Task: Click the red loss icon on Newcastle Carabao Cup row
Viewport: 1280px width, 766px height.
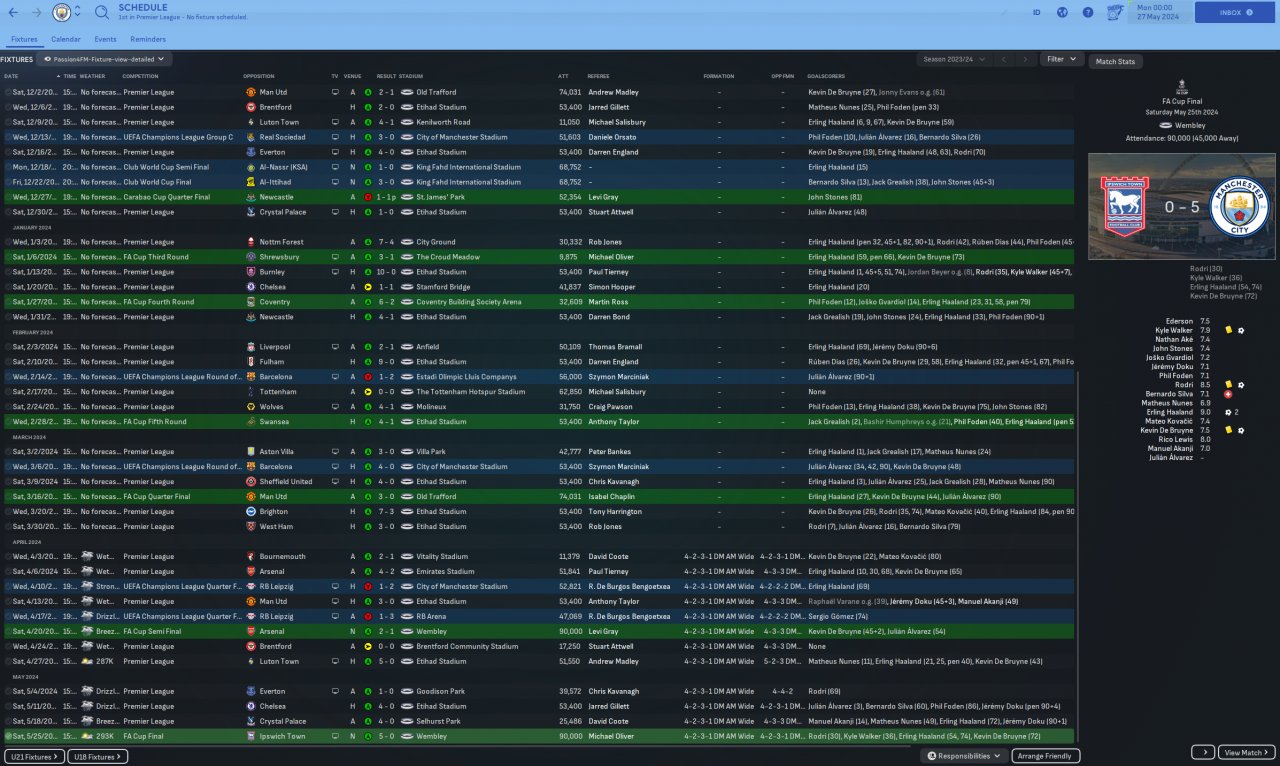Action: (368, 197)
